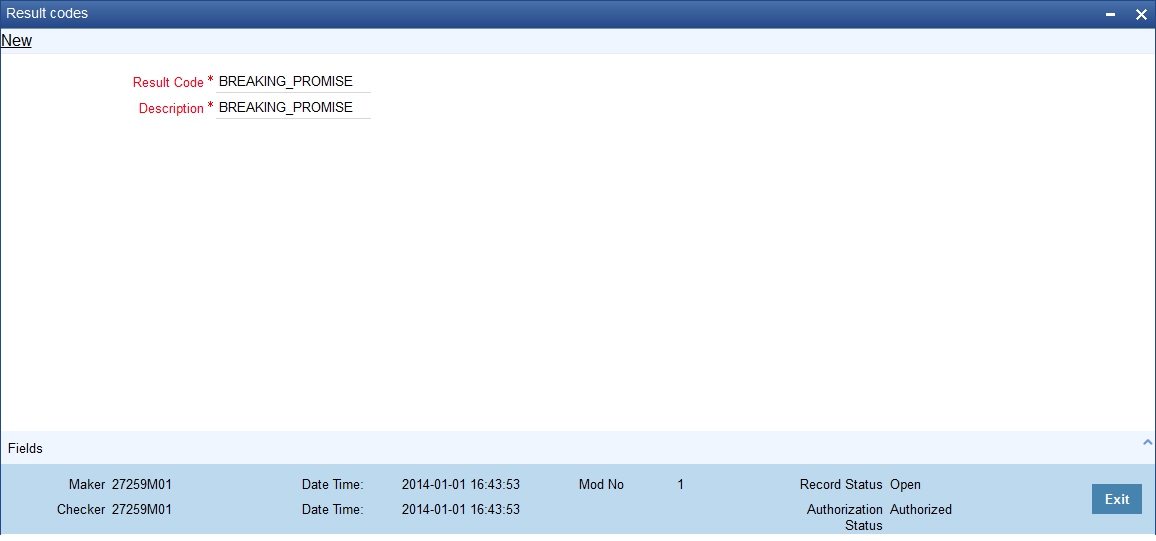This screenshot has height=541, width=1156.
Task: Exit the Result codes screen
Action: [x=1116, y=499]
